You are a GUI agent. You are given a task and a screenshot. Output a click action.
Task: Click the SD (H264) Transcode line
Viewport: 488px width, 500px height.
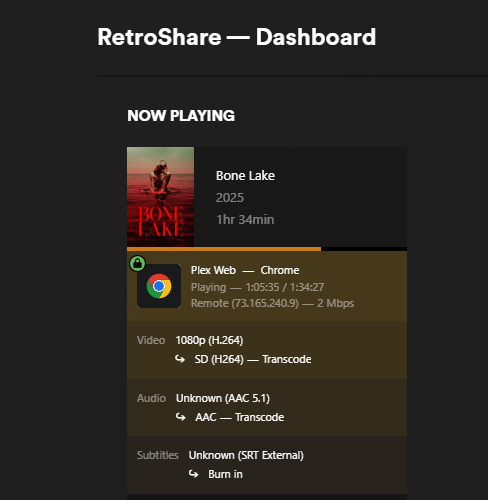(253, 359)
